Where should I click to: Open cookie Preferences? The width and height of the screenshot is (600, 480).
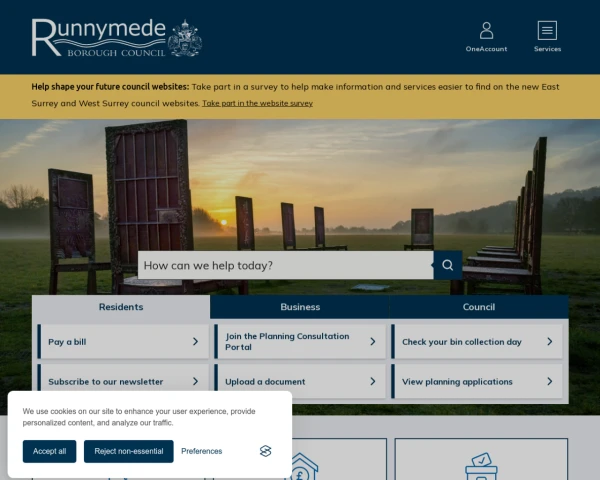point(202,451)
